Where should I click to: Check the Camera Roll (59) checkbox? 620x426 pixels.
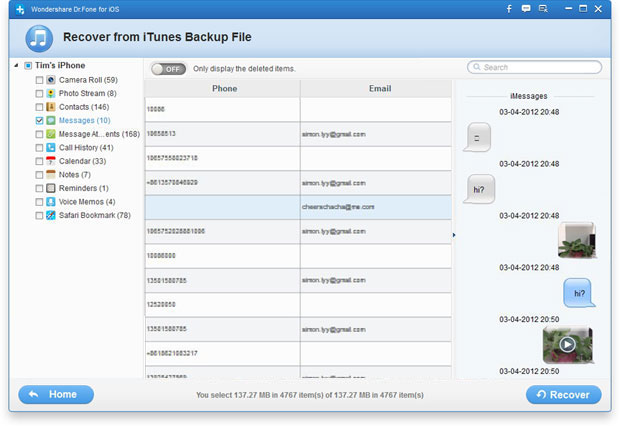[x=39, y=80]
